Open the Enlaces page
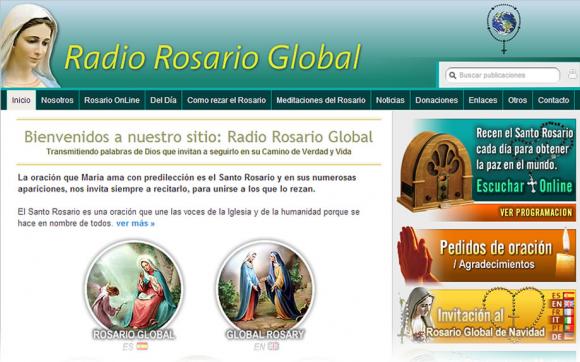 click(483, 100)
